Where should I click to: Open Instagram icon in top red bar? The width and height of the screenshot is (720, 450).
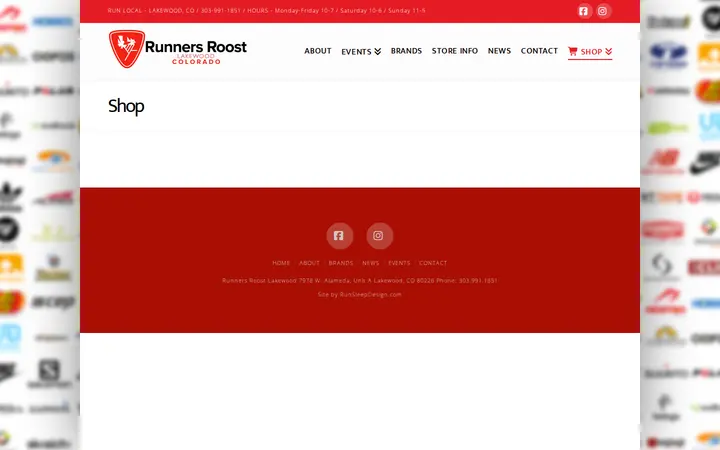pyautogui.click(x=602, y=11)
